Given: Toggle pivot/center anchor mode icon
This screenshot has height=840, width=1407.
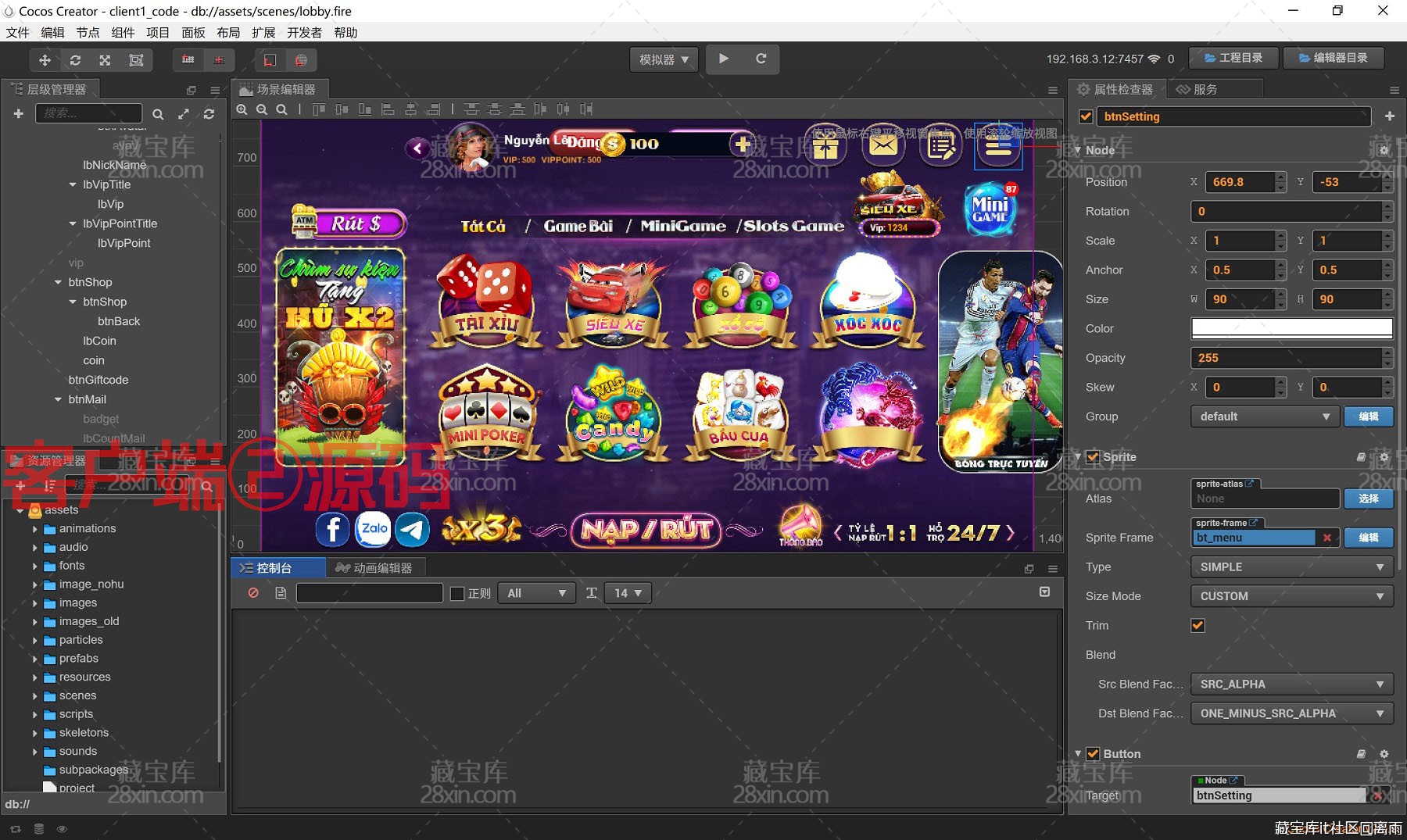Looking at the screenshot, I should [x=188, y=59].
